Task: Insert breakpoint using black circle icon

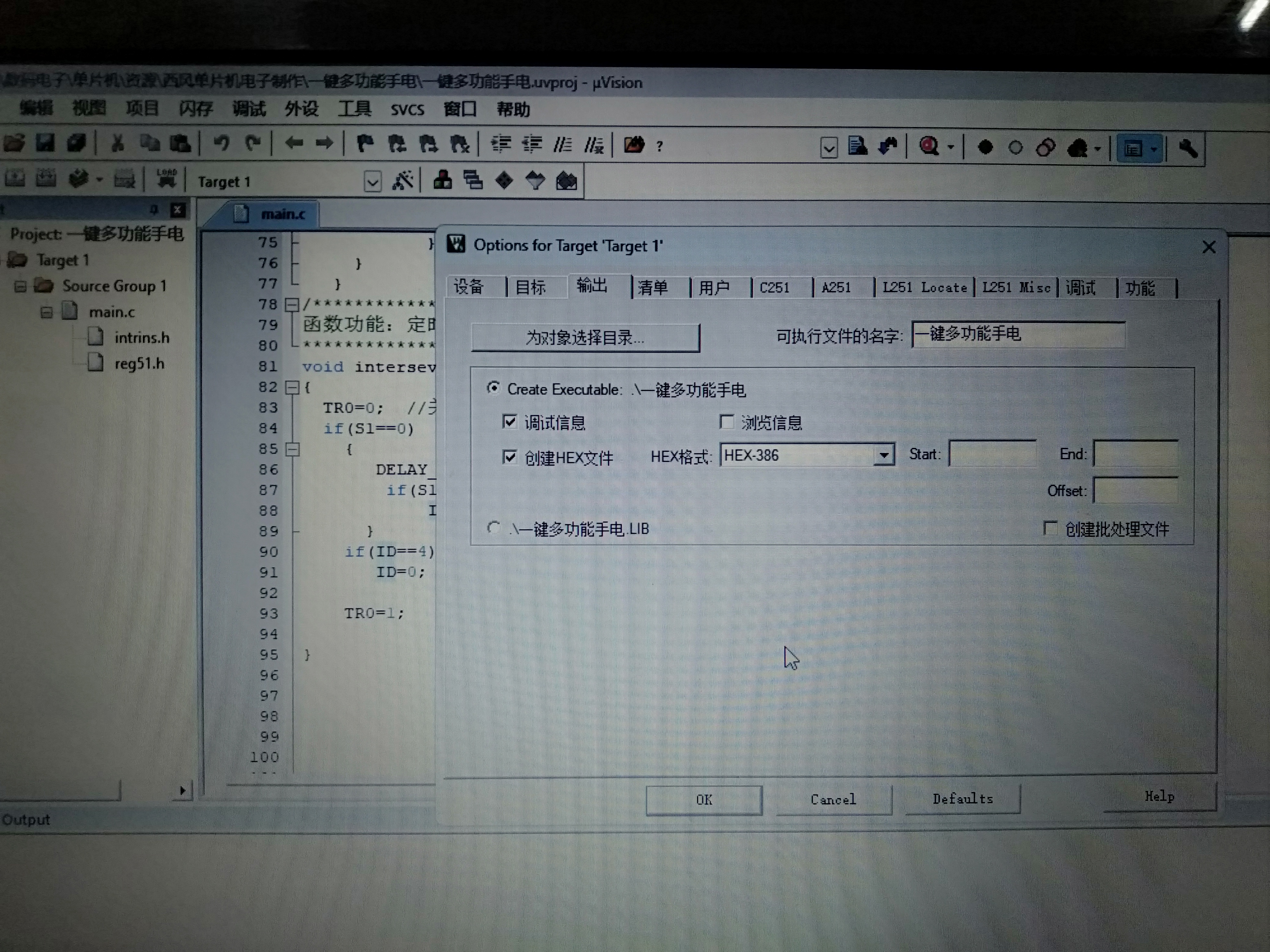Action: click(985, 148)
